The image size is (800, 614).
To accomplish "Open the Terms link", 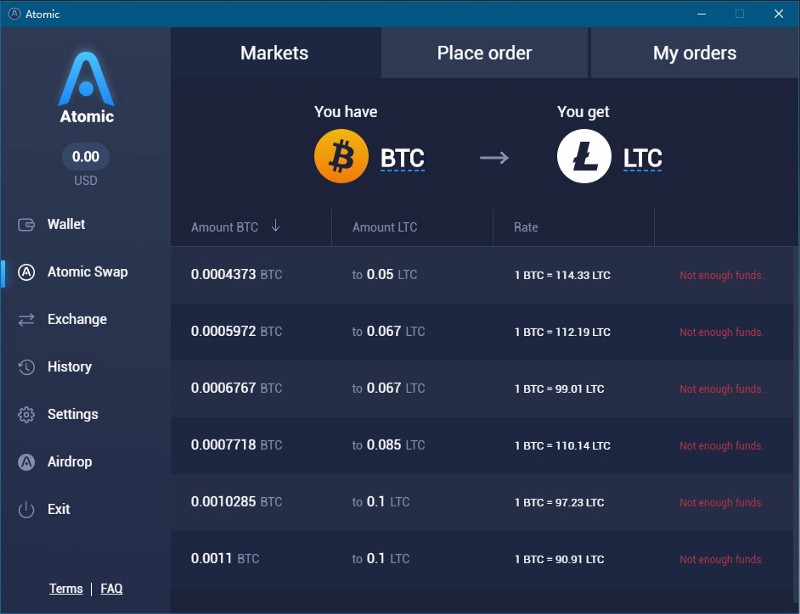I will point(66,589).
